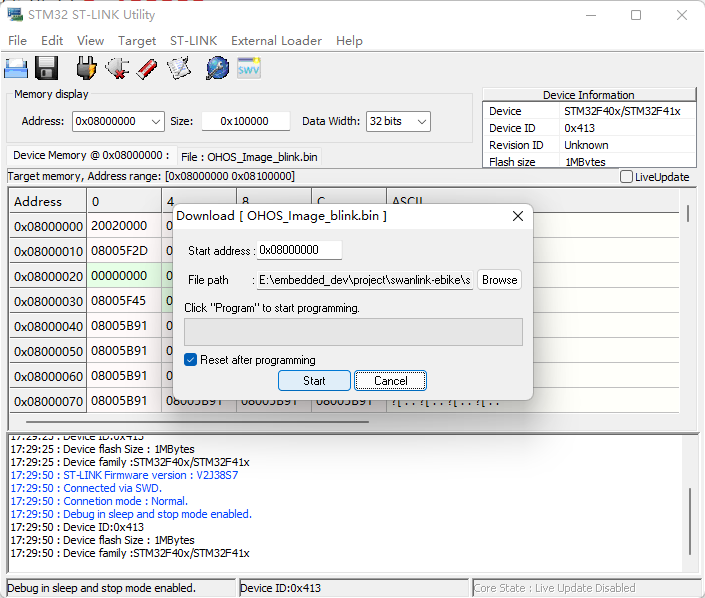Click Browse to choose file

pos(500,280)
